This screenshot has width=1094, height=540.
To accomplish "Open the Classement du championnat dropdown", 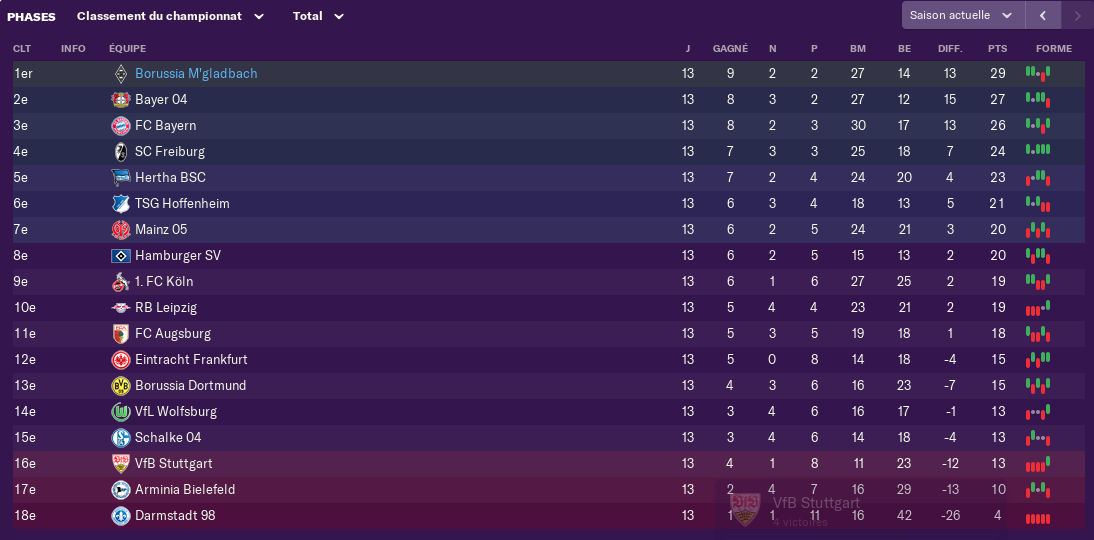I will click(x=171, y=16).
